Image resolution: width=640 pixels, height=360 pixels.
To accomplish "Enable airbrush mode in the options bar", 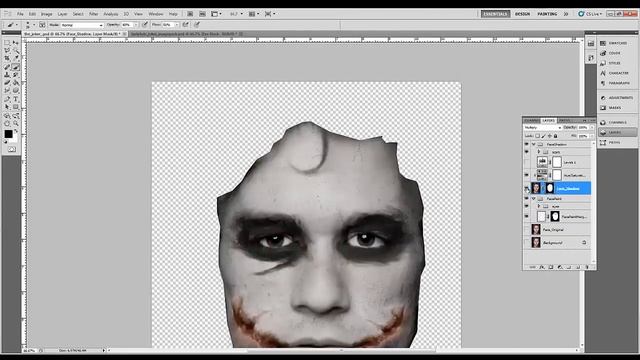I will (186, 25).
